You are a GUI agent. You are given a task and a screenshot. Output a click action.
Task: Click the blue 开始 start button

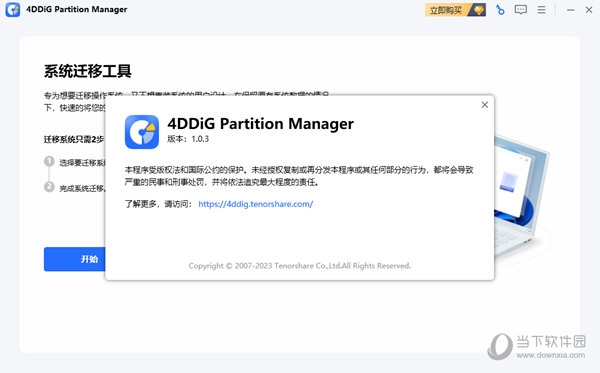75,259
